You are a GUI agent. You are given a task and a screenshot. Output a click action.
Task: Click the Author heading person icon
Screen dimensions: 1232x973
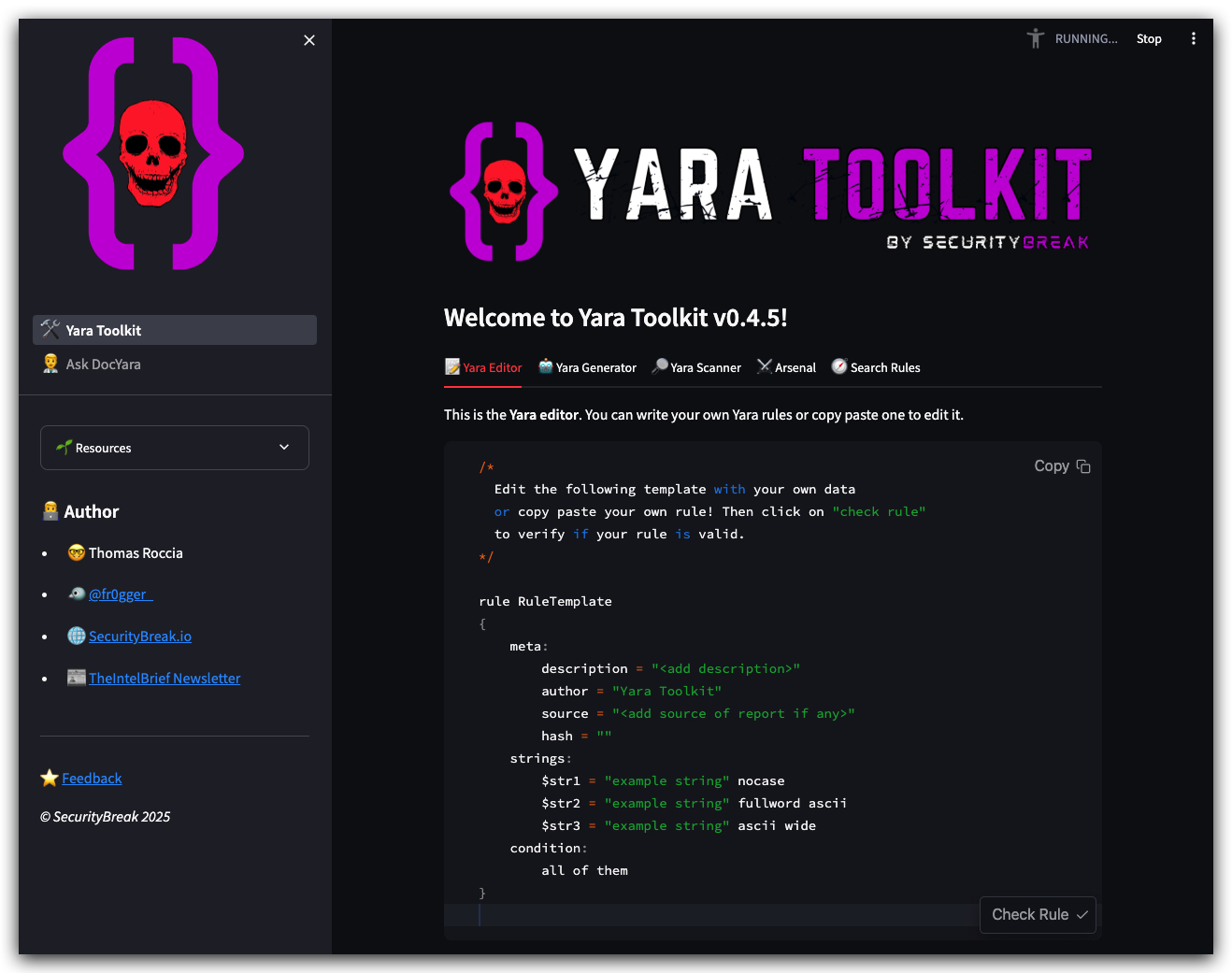[x=50, y=510]
